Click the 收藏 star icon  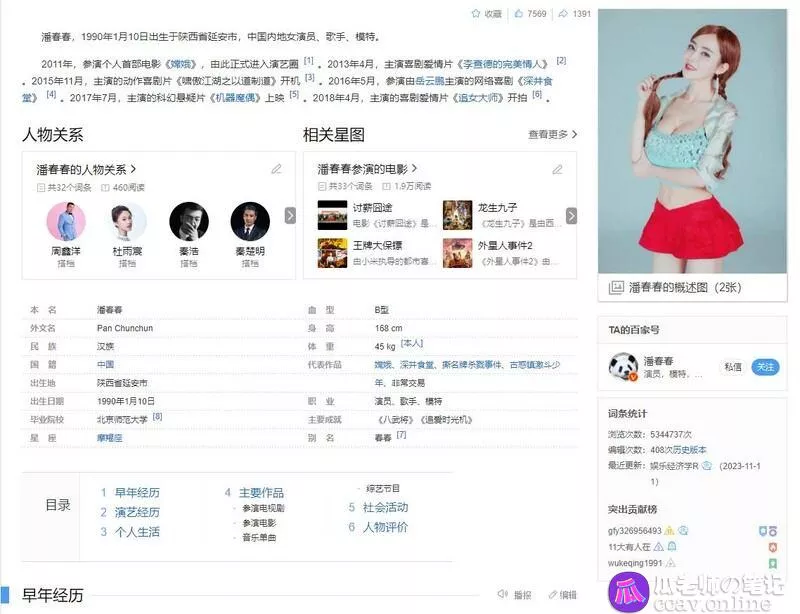476,14
